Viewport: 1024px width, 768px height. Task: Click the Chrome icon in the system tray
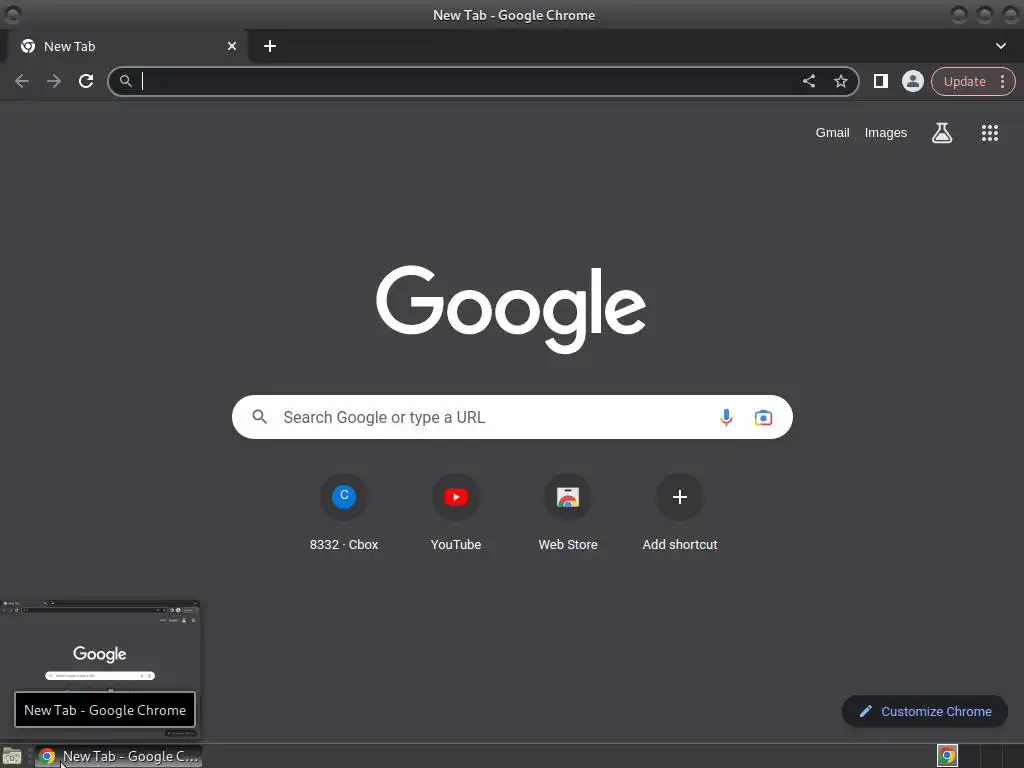(x=947, y=756)
